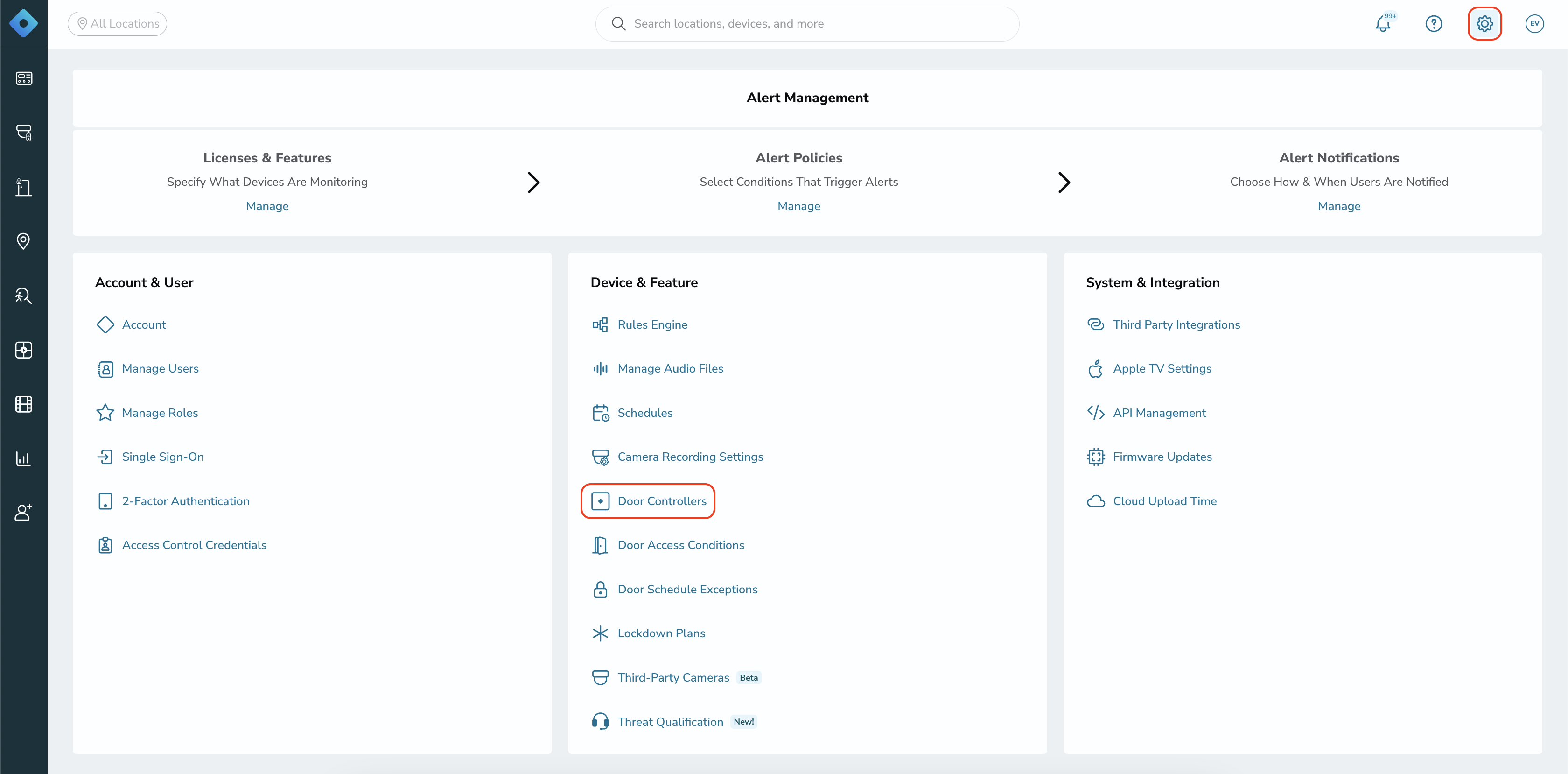Click the search locations and devices field
The width and height of the screenshot is (1568, 774).
click(x=807, y=24)
